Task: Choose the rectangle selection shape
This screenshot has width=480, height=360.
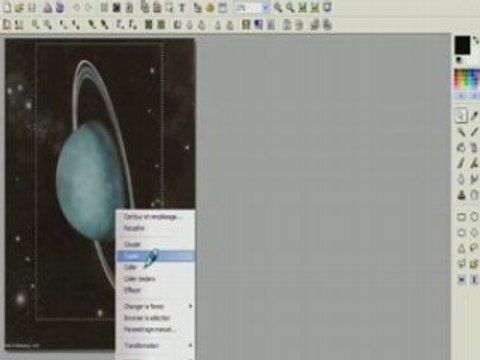Action: [x=461, y=217]
